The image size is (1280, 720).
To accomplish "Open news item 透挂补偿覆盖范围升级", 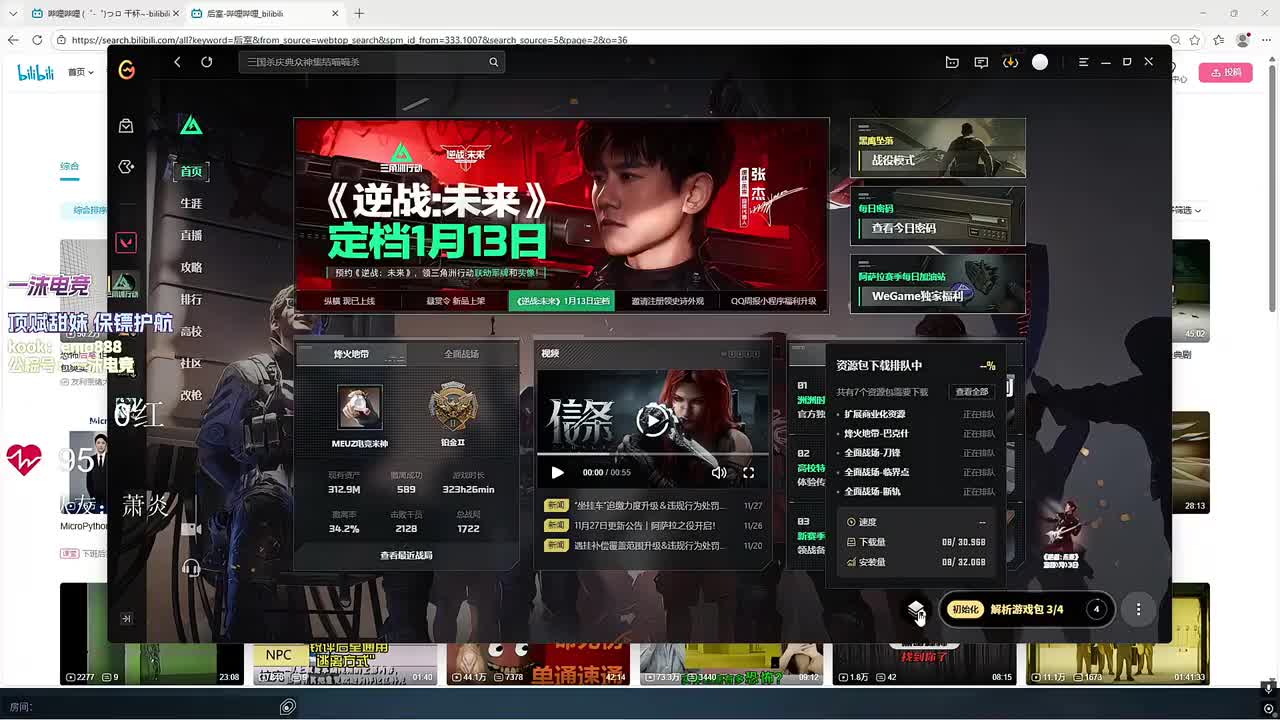I will pyautogui.click(x=652, y=546).
